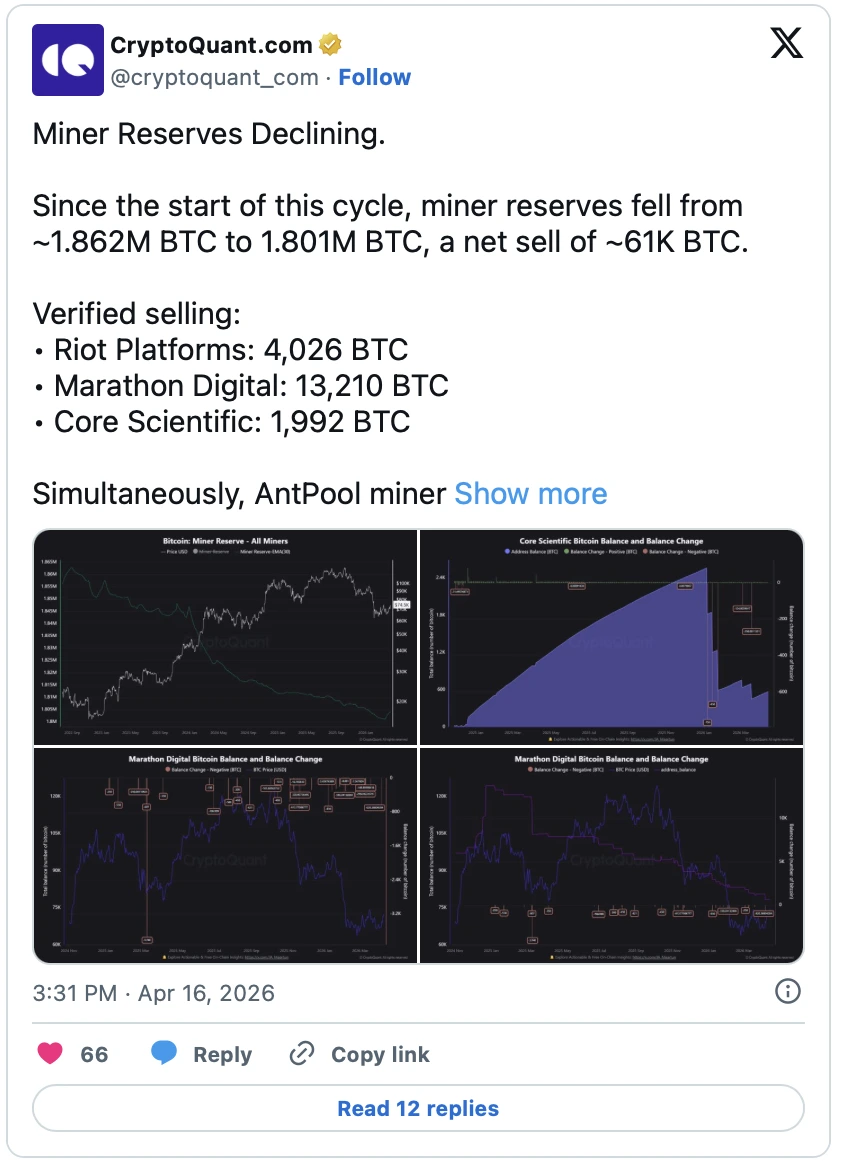Image resolution: width=842 pixels, height=1164 pixels.
Task: Open the X logo link
Action: 786,42
